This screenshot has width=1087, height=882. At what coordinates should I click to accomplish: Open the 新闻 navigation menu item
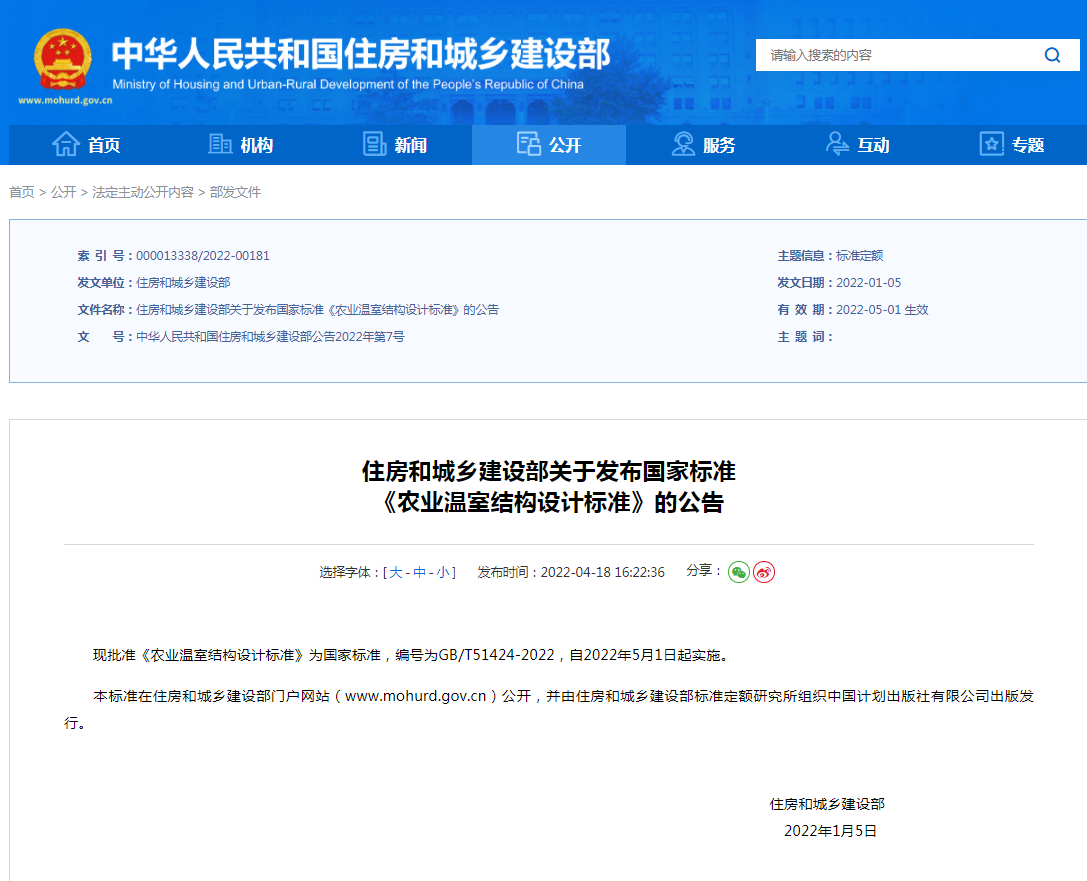tap(410, 146)
